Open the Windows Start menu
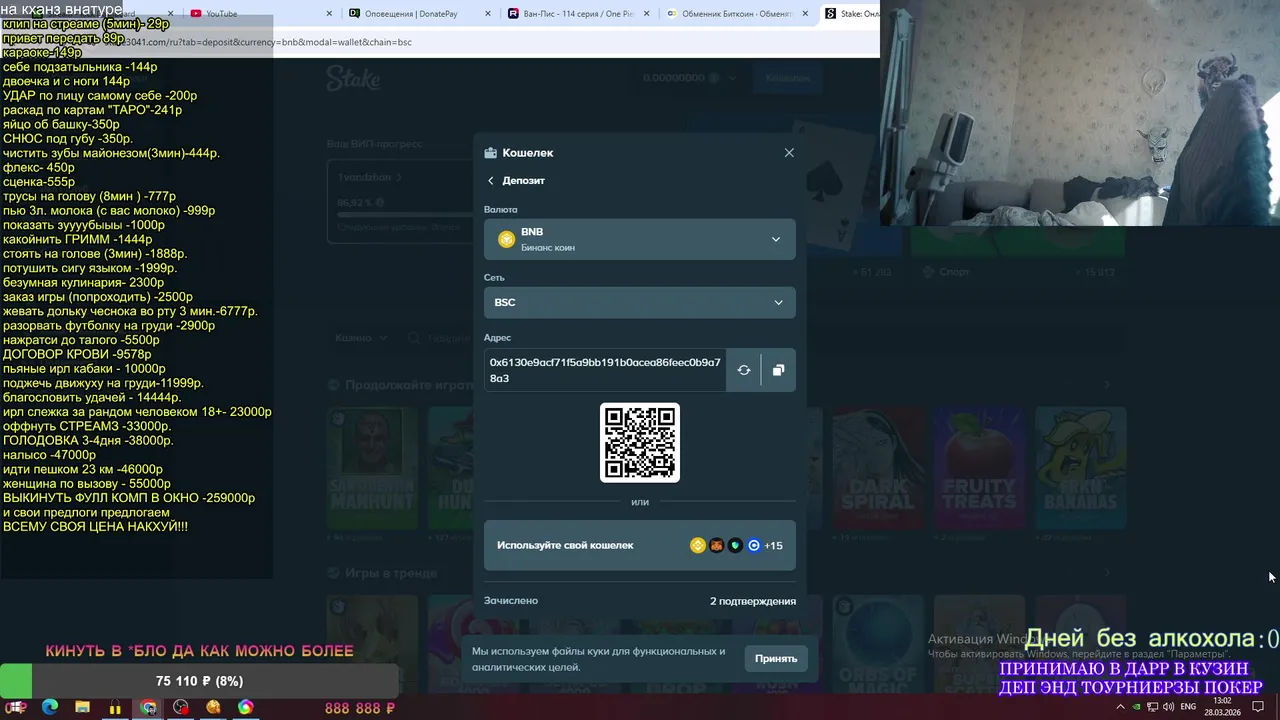 (x=17, y=707)
